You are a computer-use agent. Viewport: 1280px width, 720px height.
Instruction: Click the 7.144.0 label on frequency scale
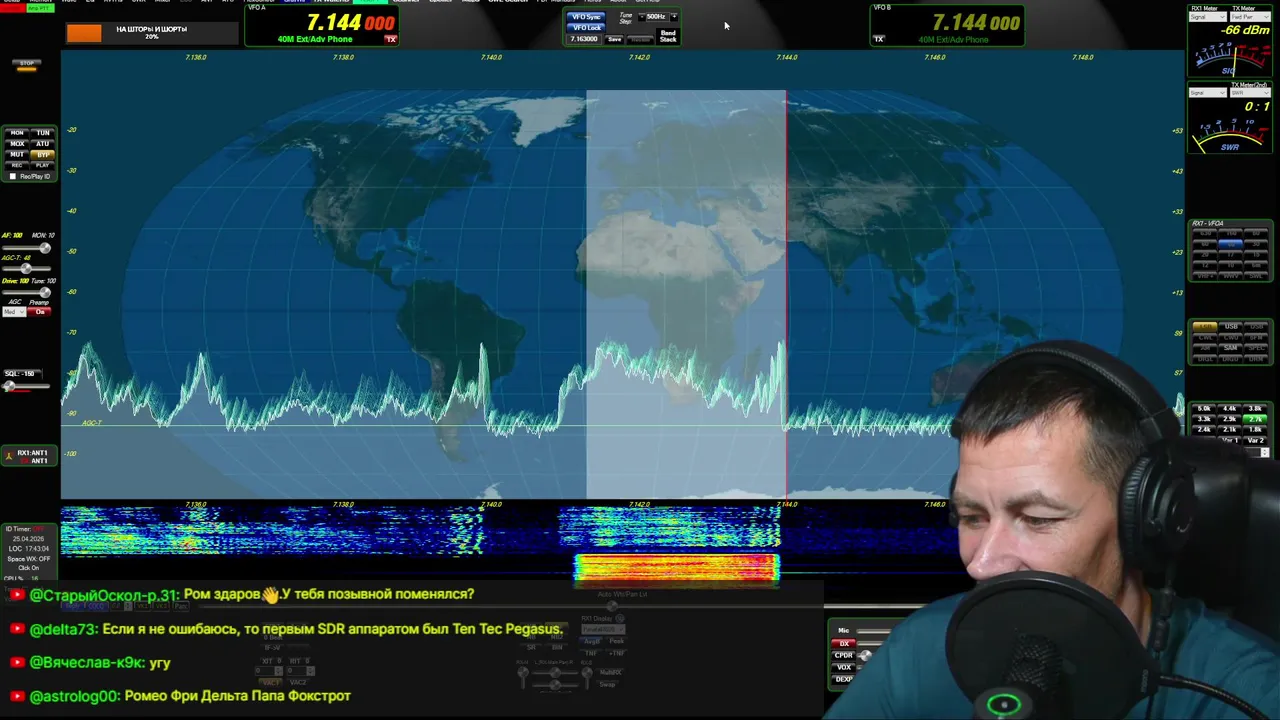point(787,57)
